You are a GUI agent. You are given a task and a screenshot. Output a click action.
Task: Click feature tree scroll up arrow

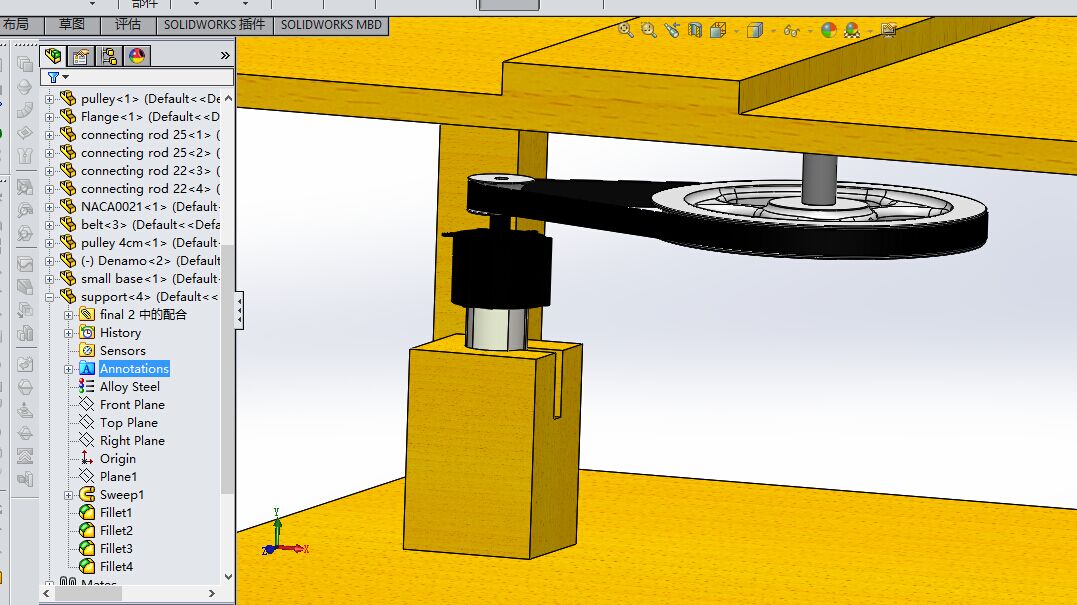(228, 99)
